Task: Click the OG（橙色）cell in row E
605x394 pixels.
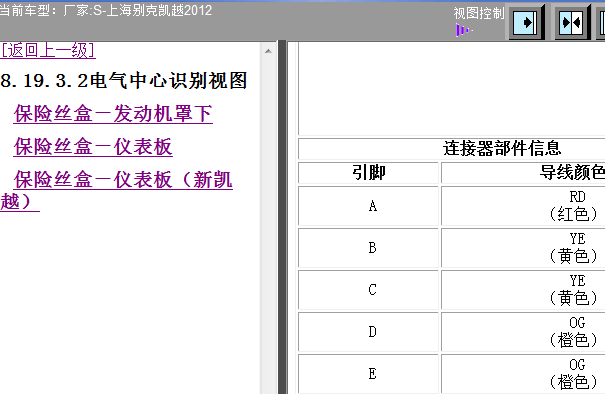Action: (x=523, y=374)
